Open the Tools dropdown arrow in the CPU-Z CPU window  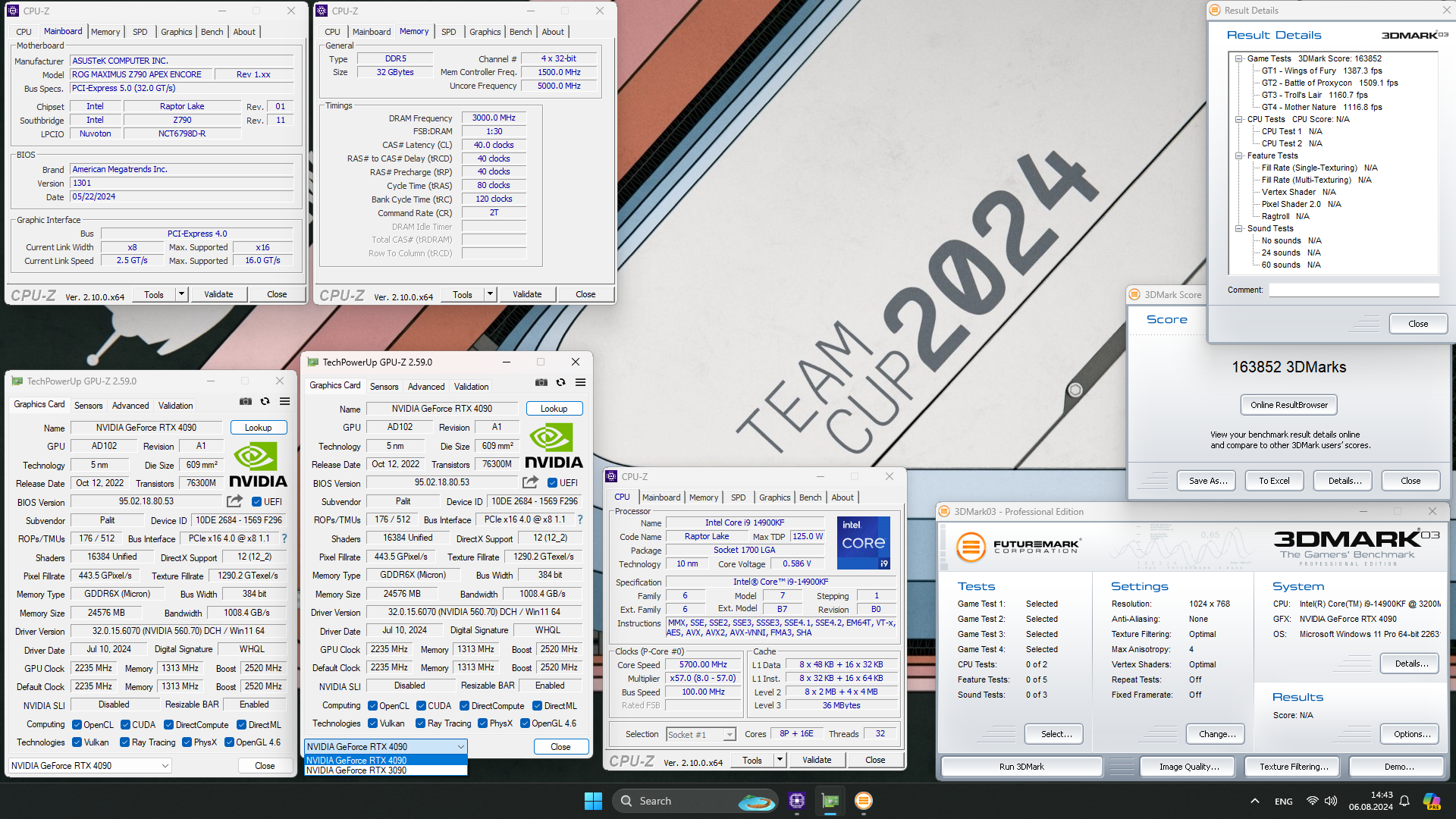pyautogui.click(x=779, y=760)
